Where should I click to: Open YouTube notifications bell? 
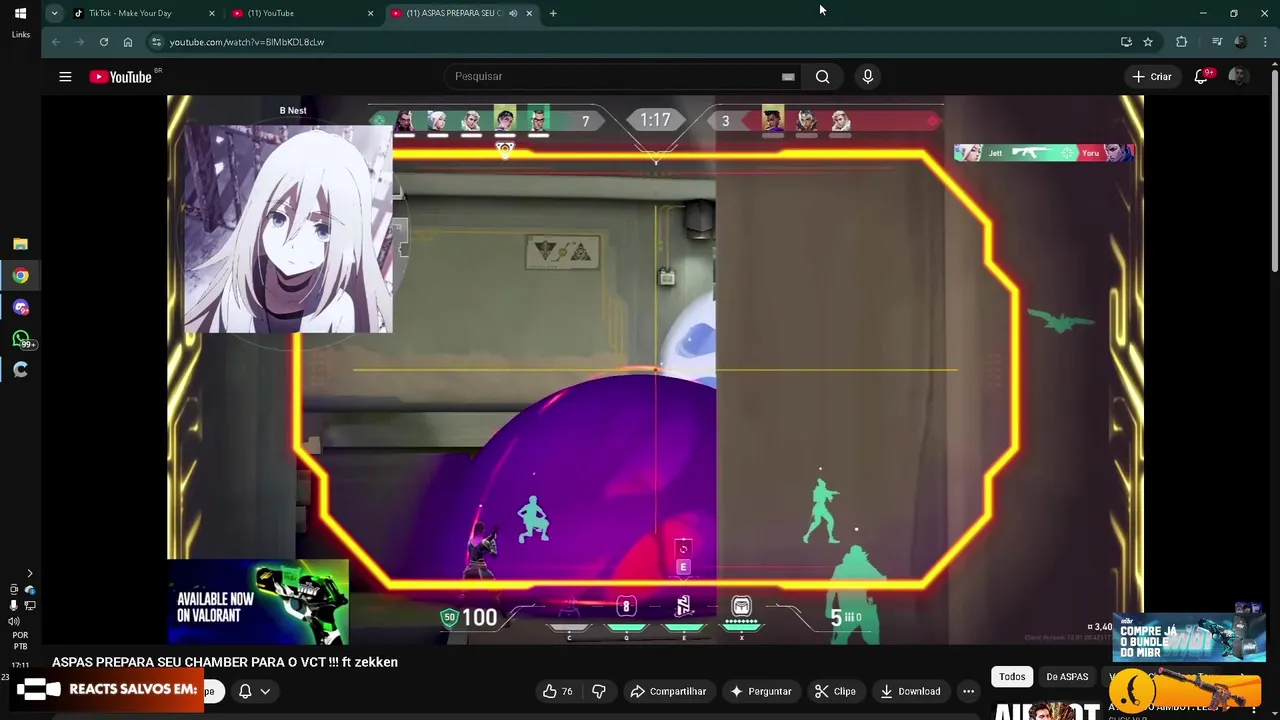tap(1202, 77)
